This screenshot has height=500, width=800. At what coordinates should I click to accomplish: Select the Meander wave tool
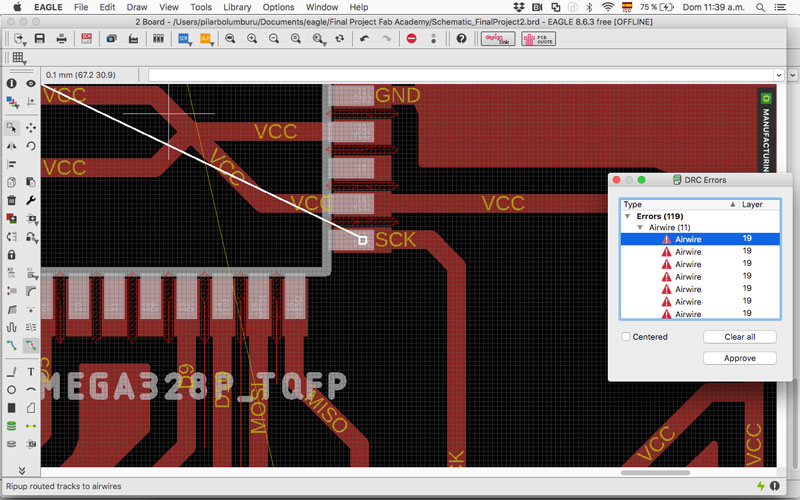11,327
